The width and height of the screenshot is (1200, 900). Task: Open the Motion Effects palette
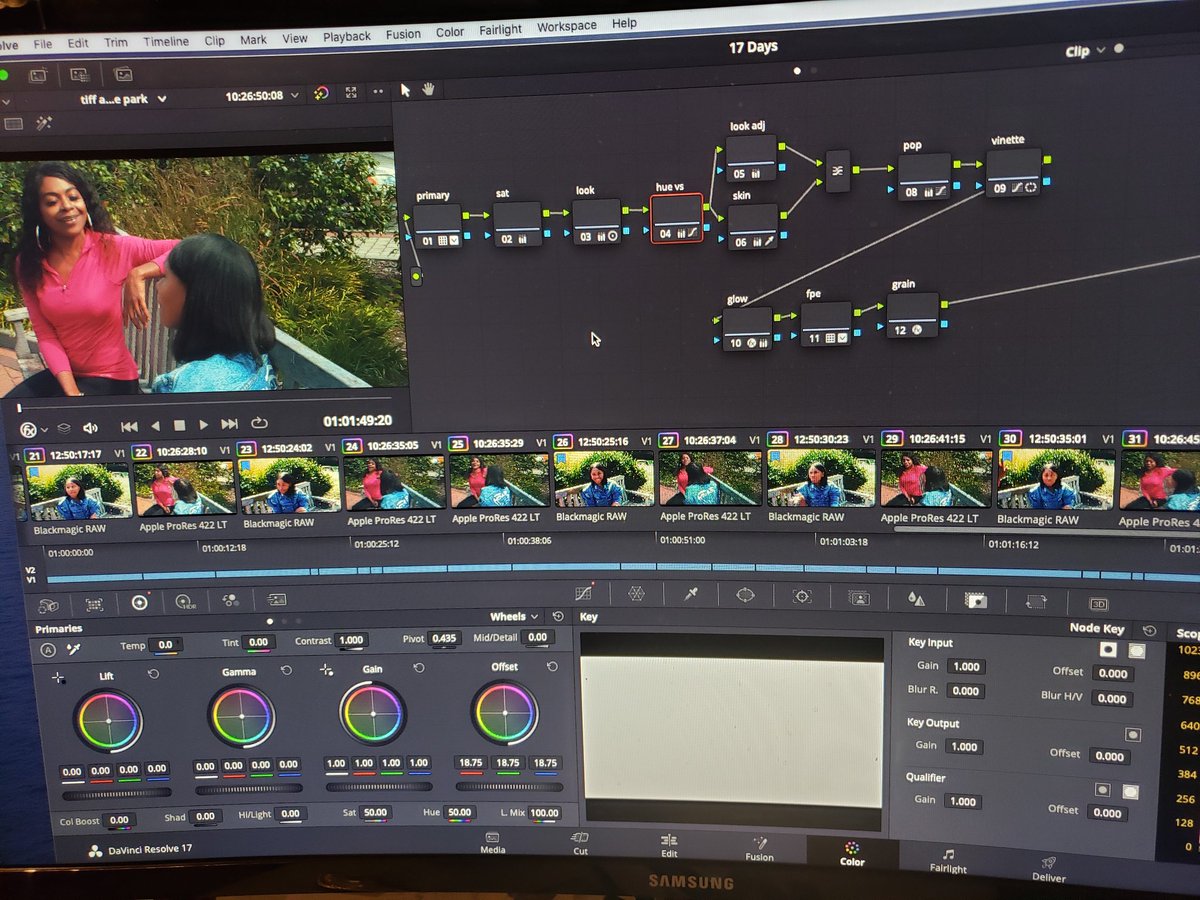coord(277,600)
